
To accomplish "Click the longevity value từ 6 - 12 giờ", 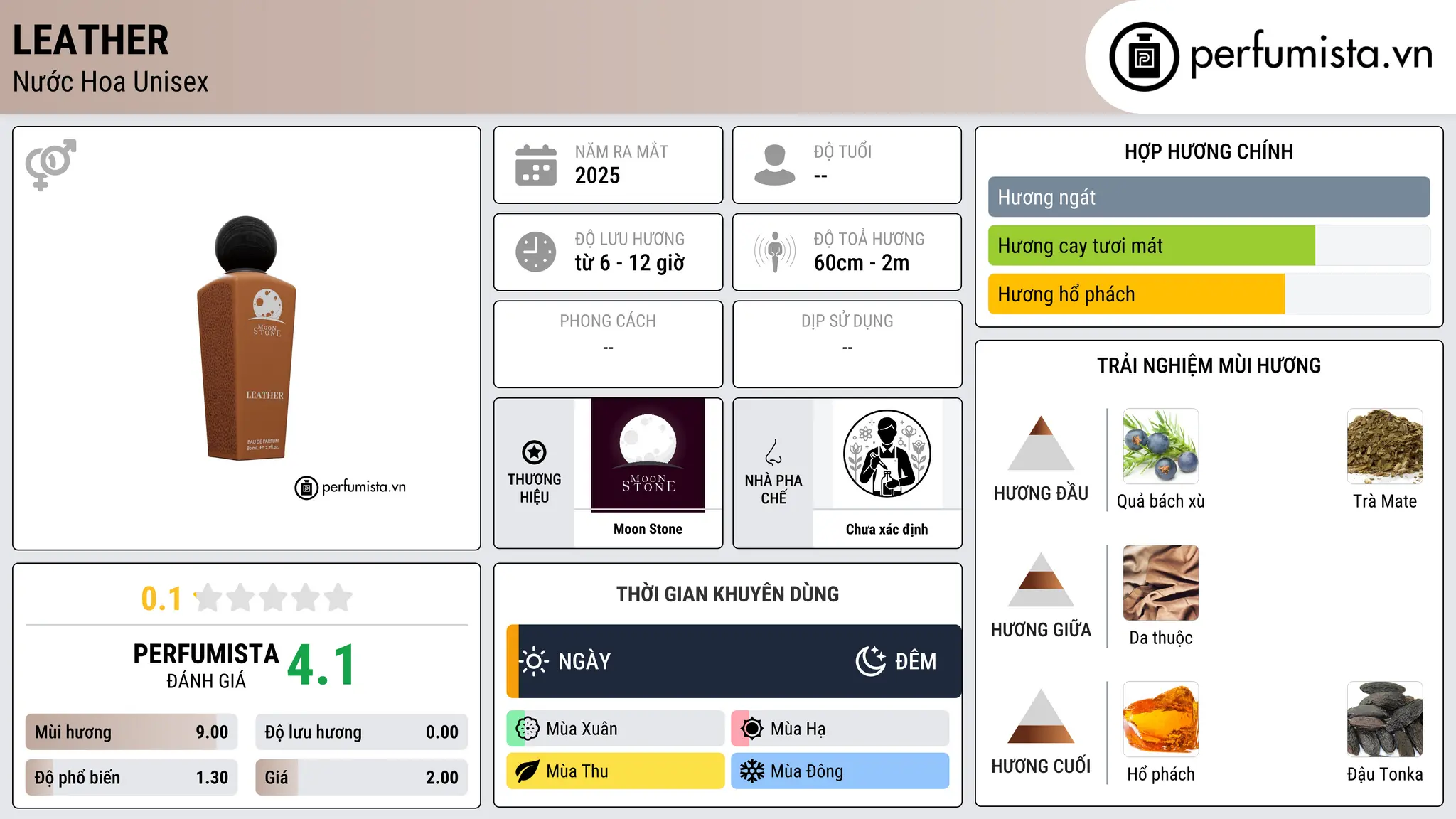I will point(629,263).
